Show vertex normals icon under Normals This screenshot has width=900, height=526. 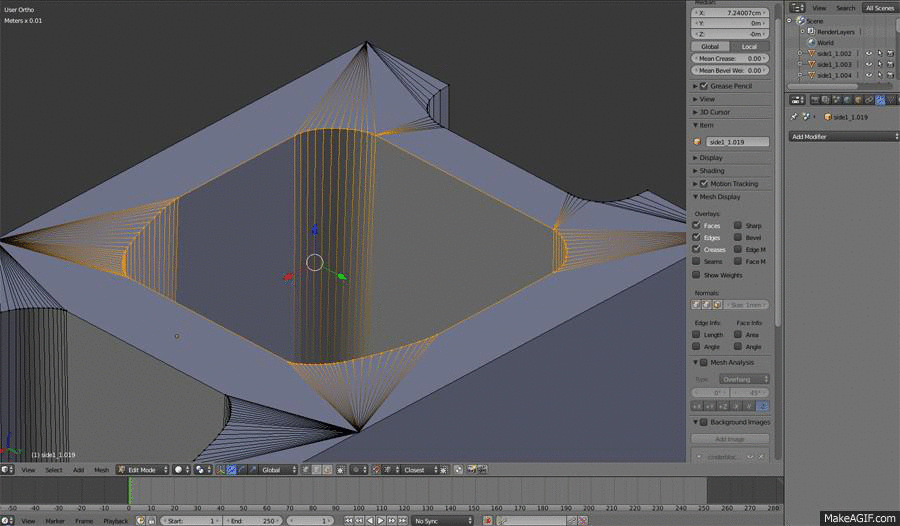tap(696, 304)
